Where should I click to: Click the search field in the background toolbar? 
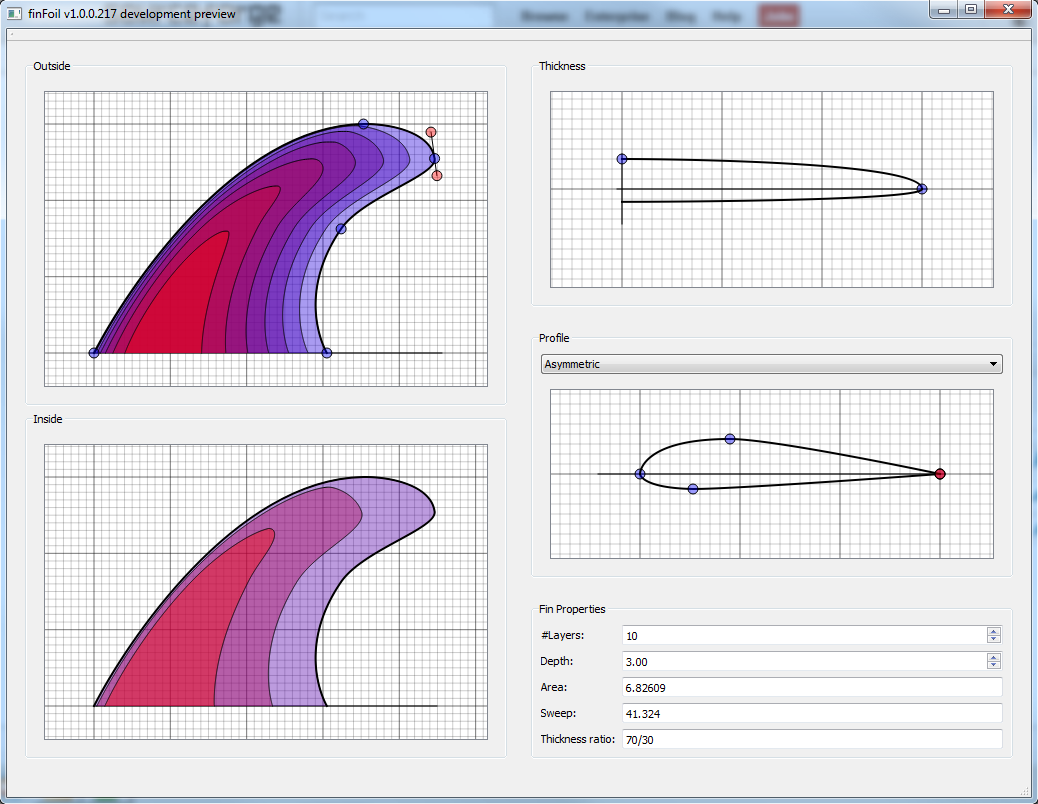pos(403,16)
